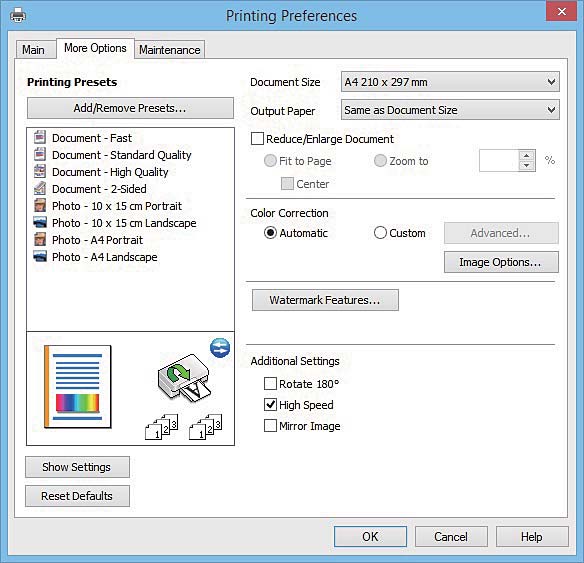Viewport: 584px width, 563px height.
Task: Select the Document - Fast preset icon
Action: point(40,137)
